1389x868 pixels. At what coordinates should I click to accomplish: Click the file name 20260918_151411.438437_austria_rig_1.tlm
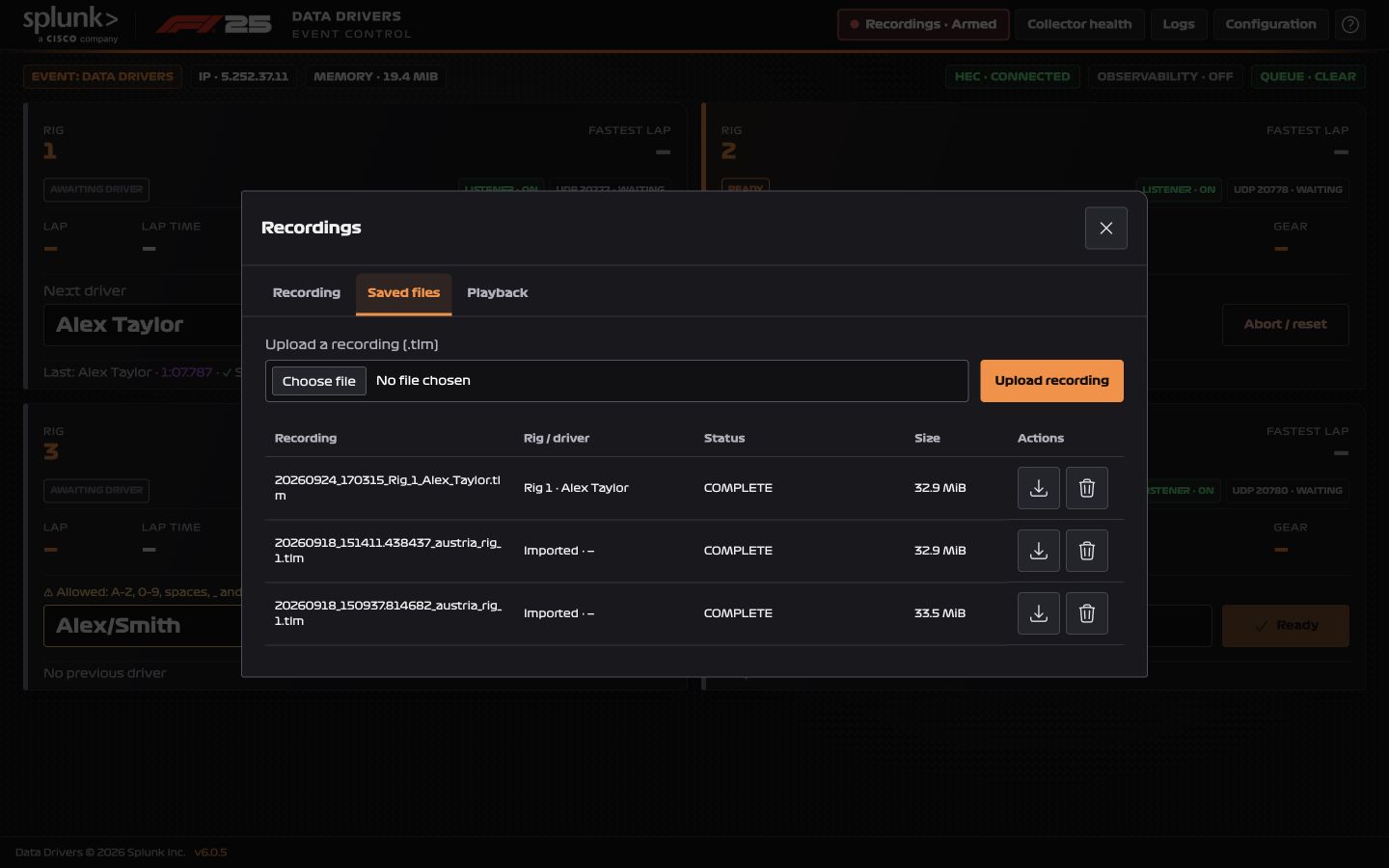click(388, 551)
